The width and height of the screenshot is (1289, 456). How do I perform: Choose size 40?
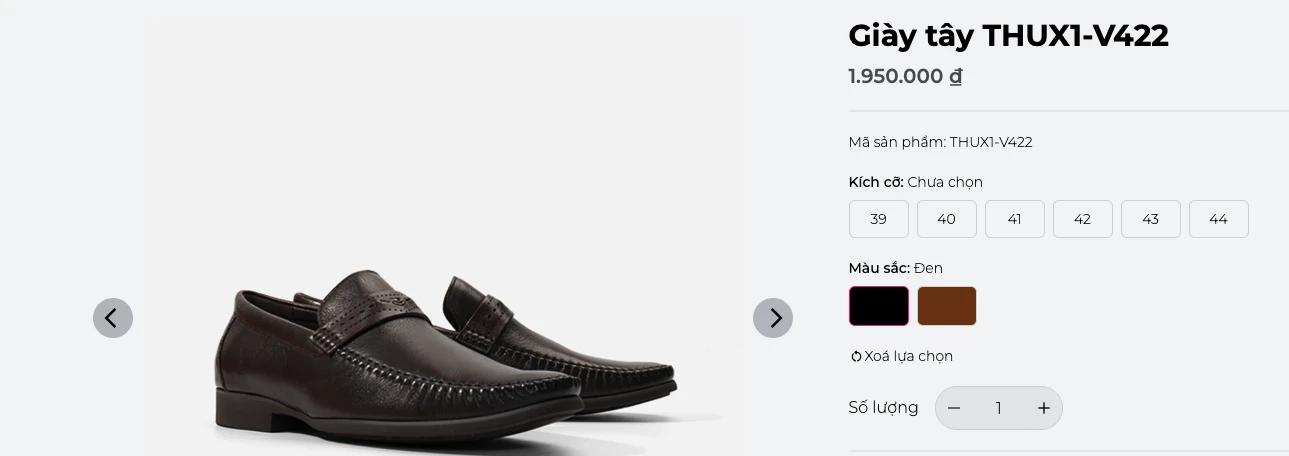point(946,219)
